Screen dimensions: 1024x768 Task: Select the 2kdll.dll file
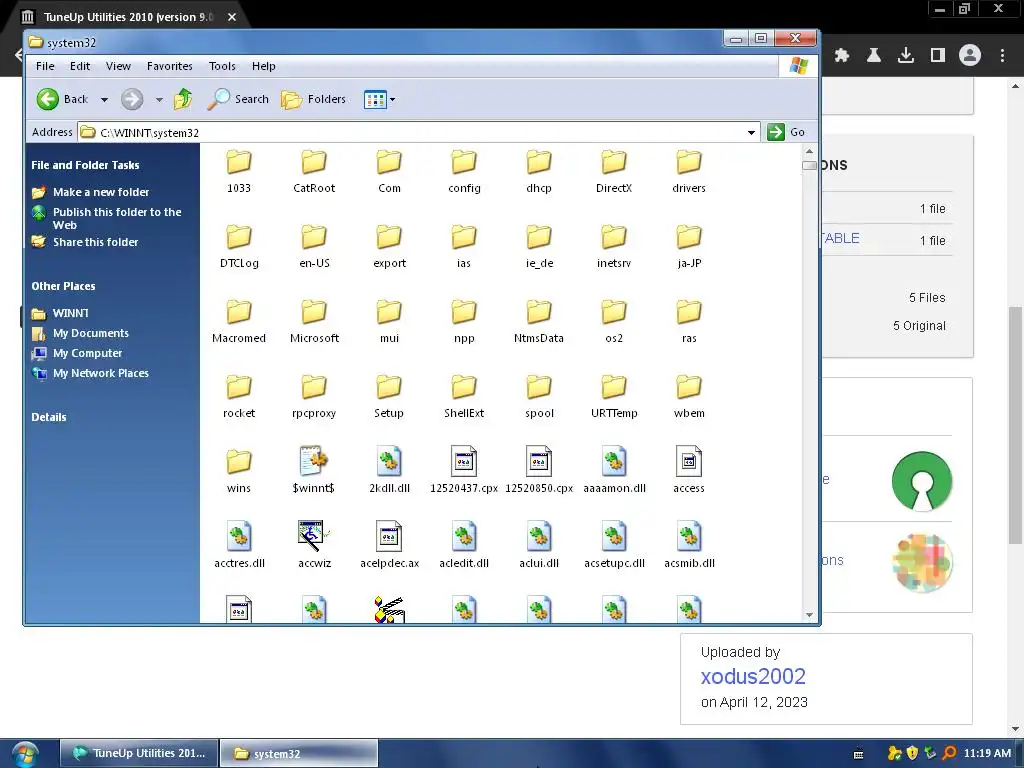point(389,470)
